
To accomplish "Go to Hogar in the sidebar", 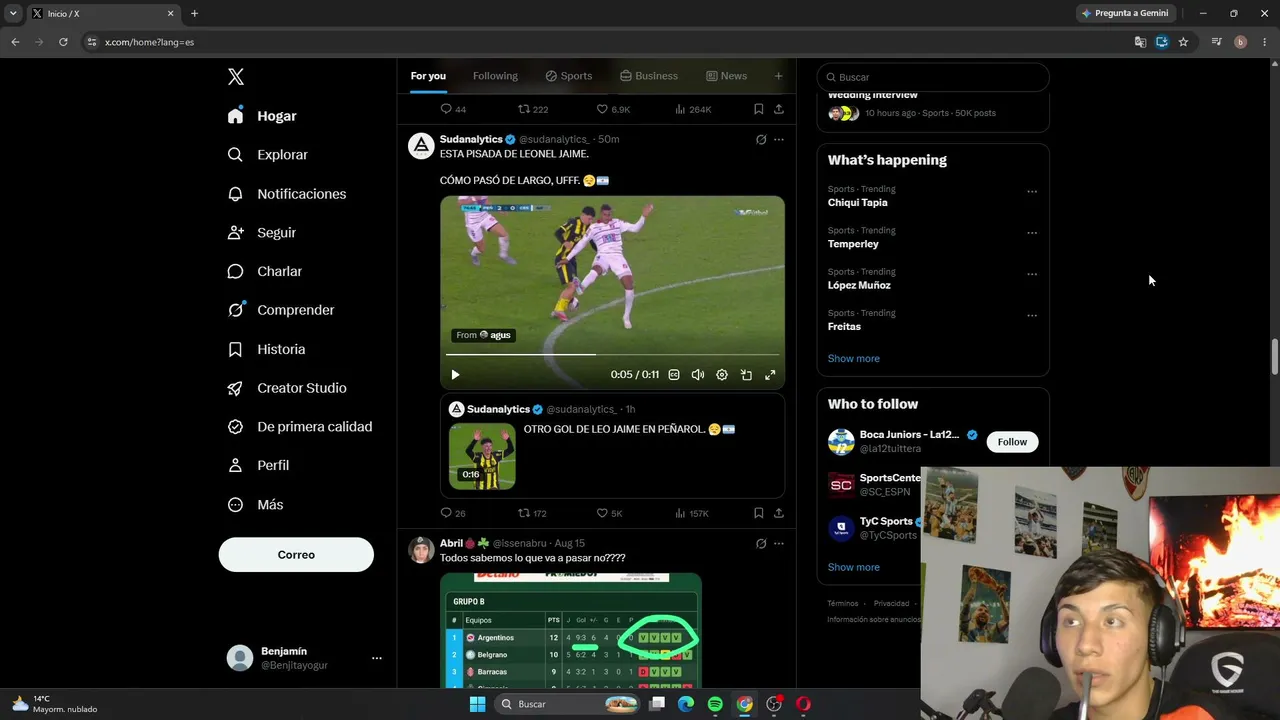I will pyautogui.click(x=262, y=116).
